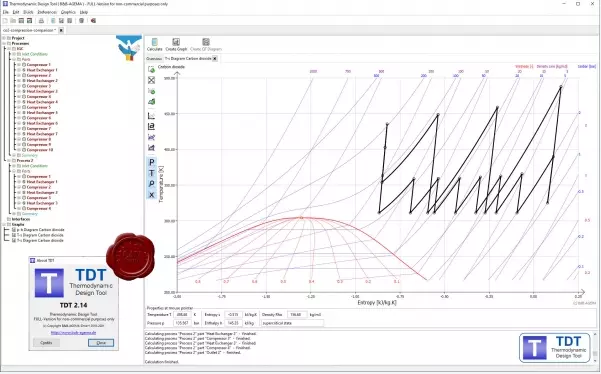Toggle the P isobar lines button

coord(151,162)
